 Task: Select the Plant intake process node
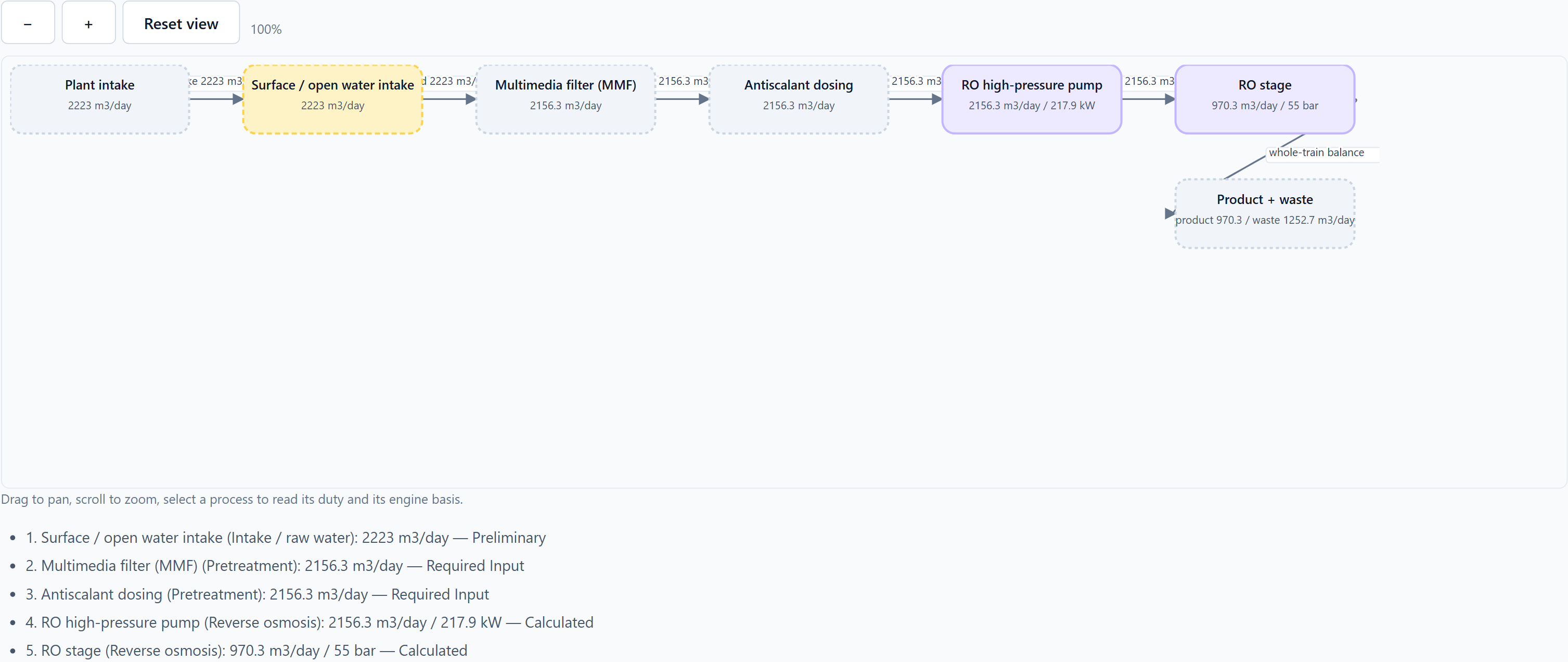click(x=100, y=99)
